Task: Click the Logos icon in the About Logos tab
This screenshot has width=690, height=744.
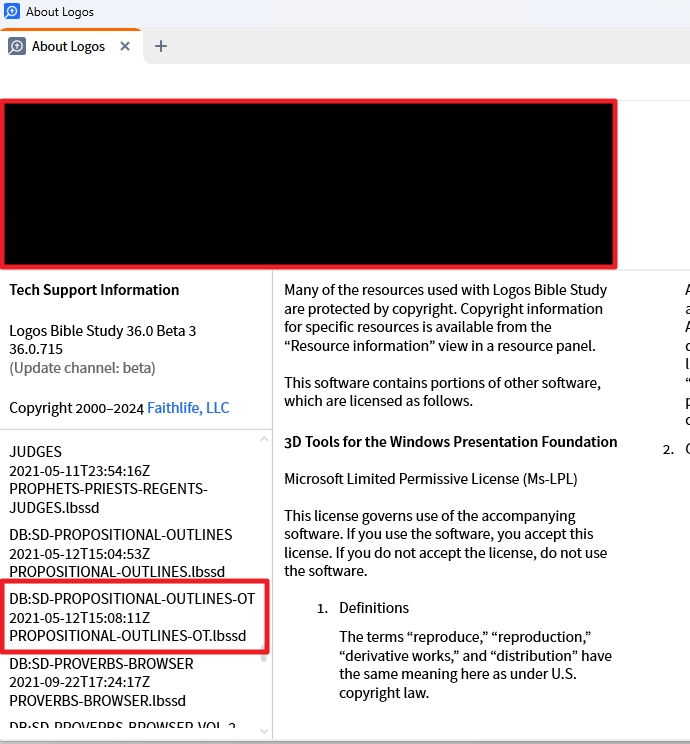Action: [17, 46]
